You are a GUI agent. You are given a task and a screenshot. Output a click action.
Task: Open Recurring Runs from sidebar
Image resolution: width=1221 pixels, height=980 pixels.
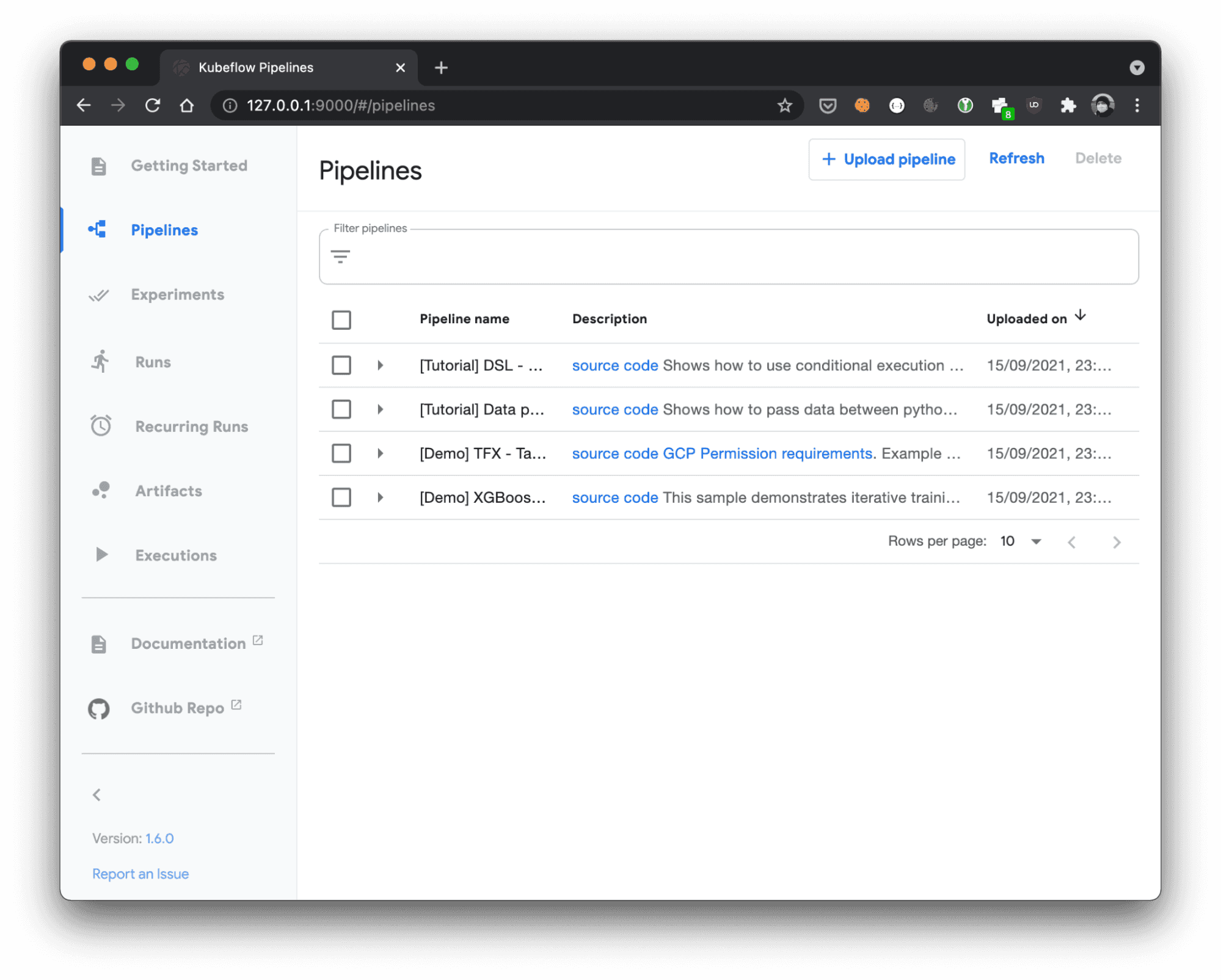tap(191, 426)
